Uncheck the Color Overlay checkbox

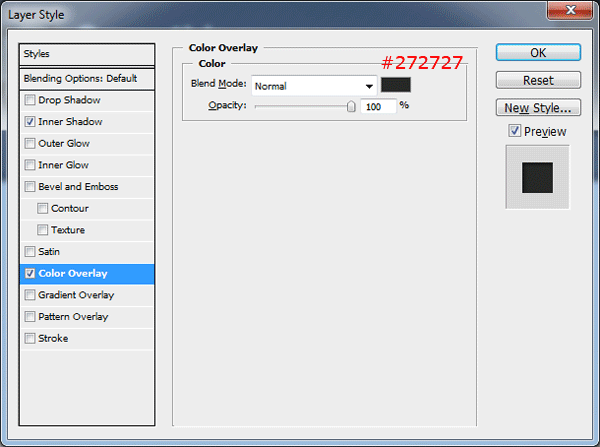click(30, 273)
